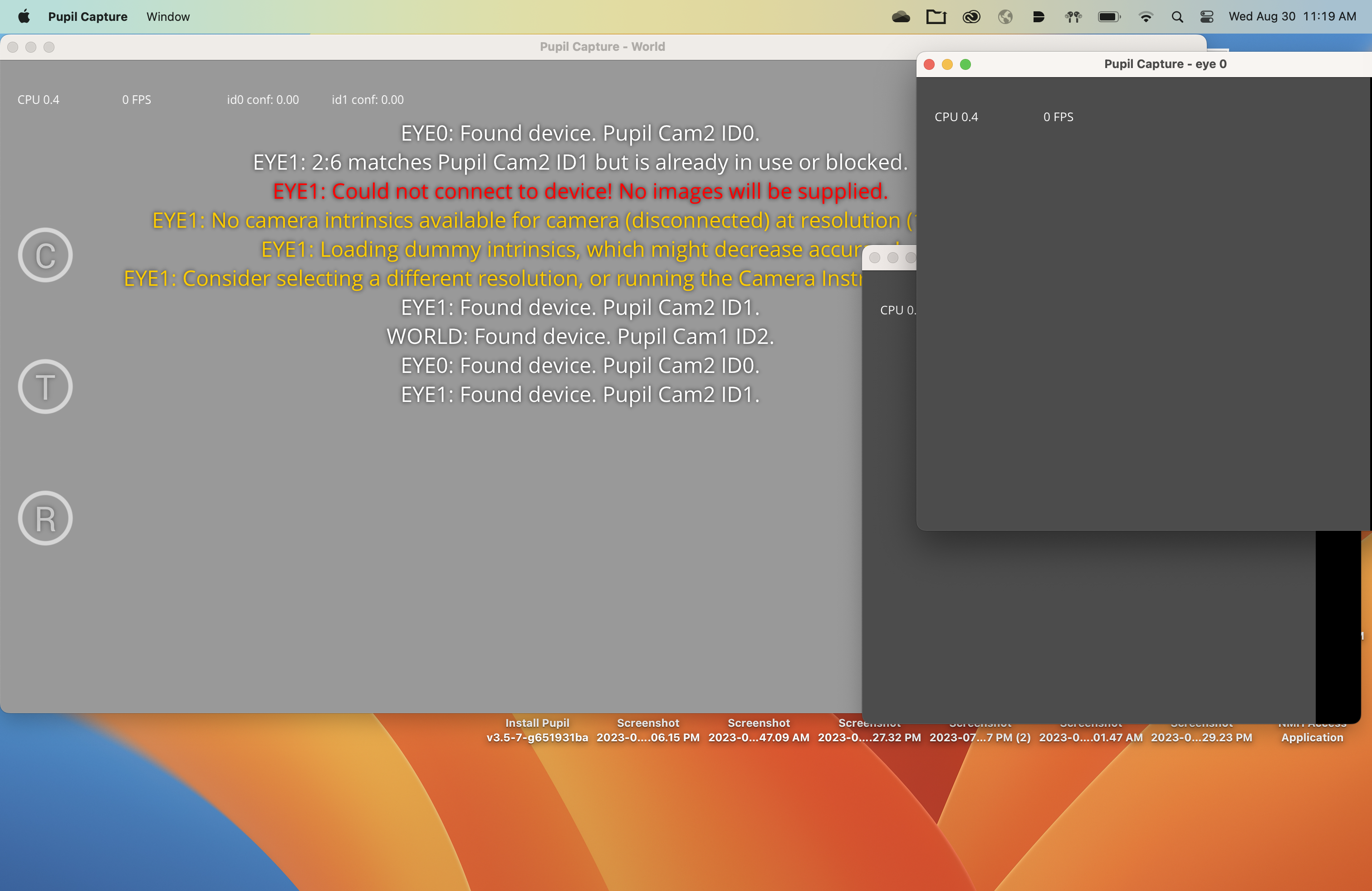Image resolution: width=1372 pixels, height=891 pixels.
Task: Open the AirPods icon in menu bar
Action: coord(1073,17)
